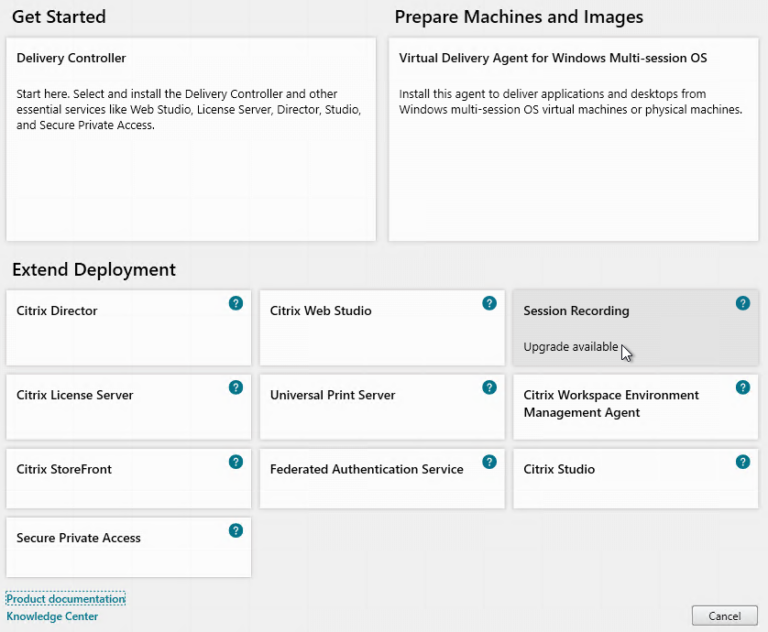Select the Delivery Controller install tile
Screen dimensions: 768x632
[x=191, y=140]
